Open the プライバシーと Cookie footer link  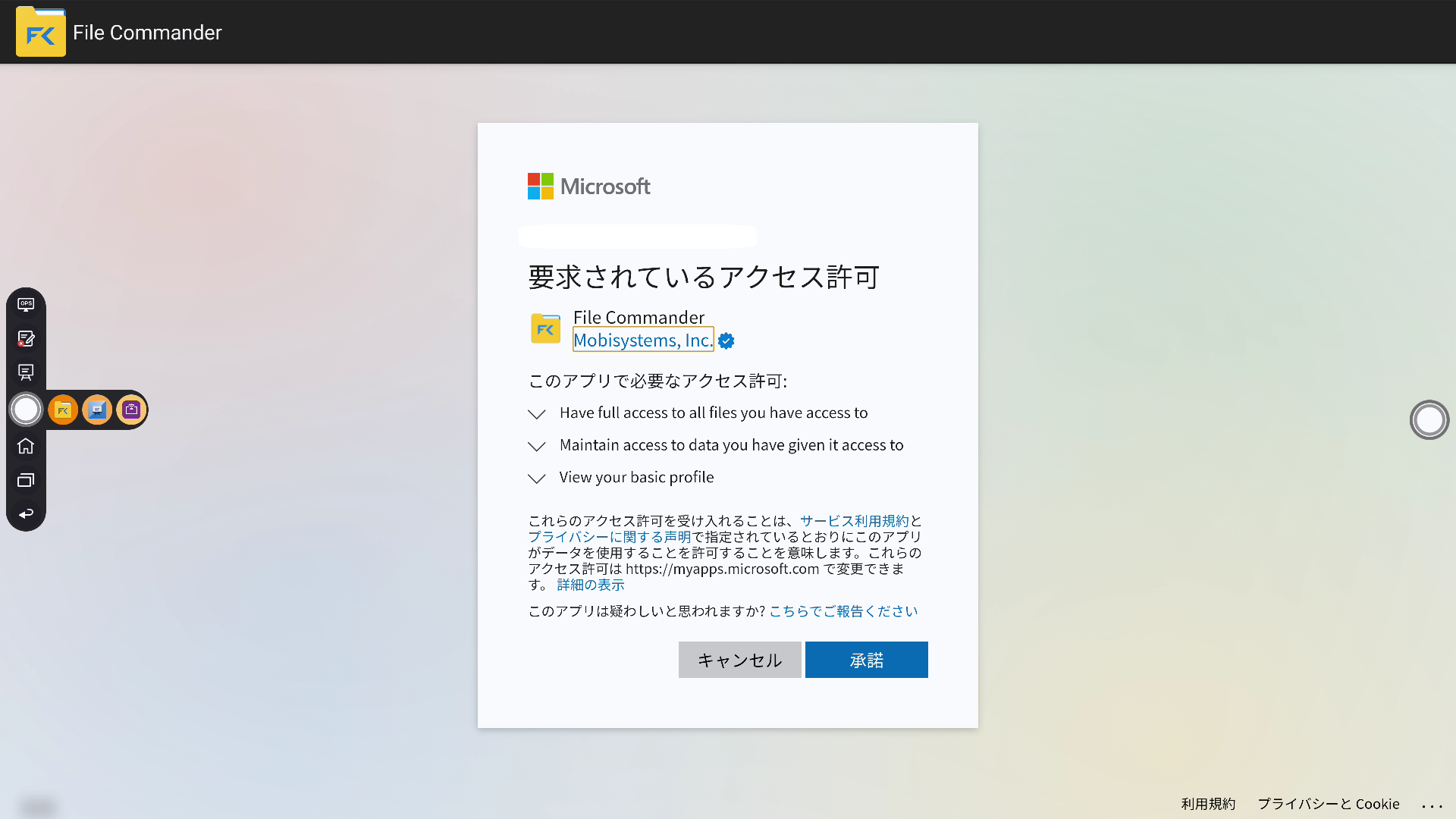[1329, 804]
